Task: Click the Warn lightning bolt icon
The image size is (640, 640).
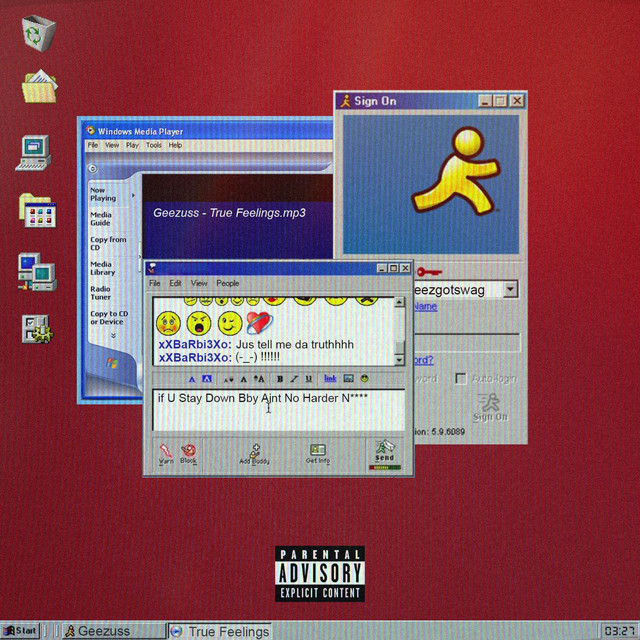Action: pyautogui.click(x=167, y=451)
